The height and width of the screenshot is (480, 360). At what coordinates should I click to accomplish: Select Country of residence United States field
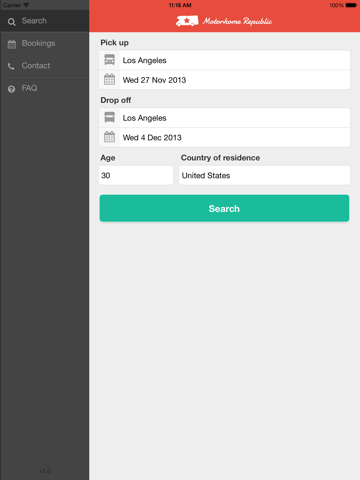264,175
